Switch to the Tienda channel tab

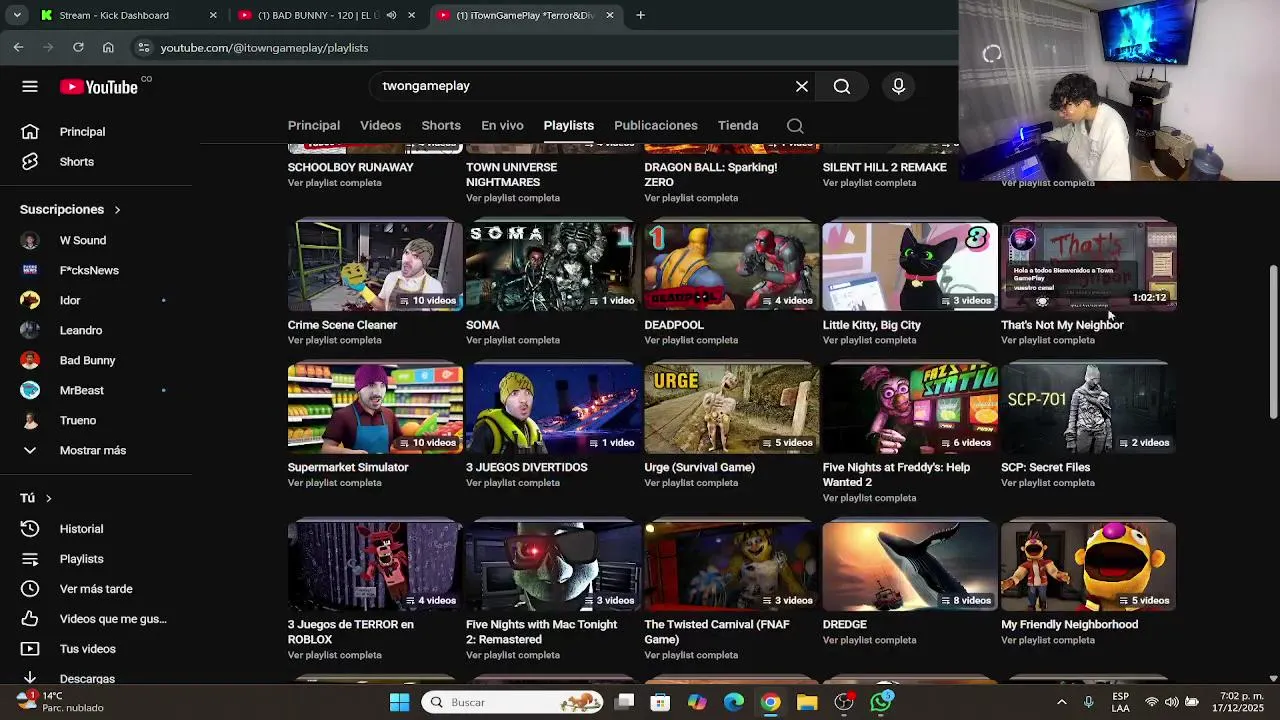[738, 126]
